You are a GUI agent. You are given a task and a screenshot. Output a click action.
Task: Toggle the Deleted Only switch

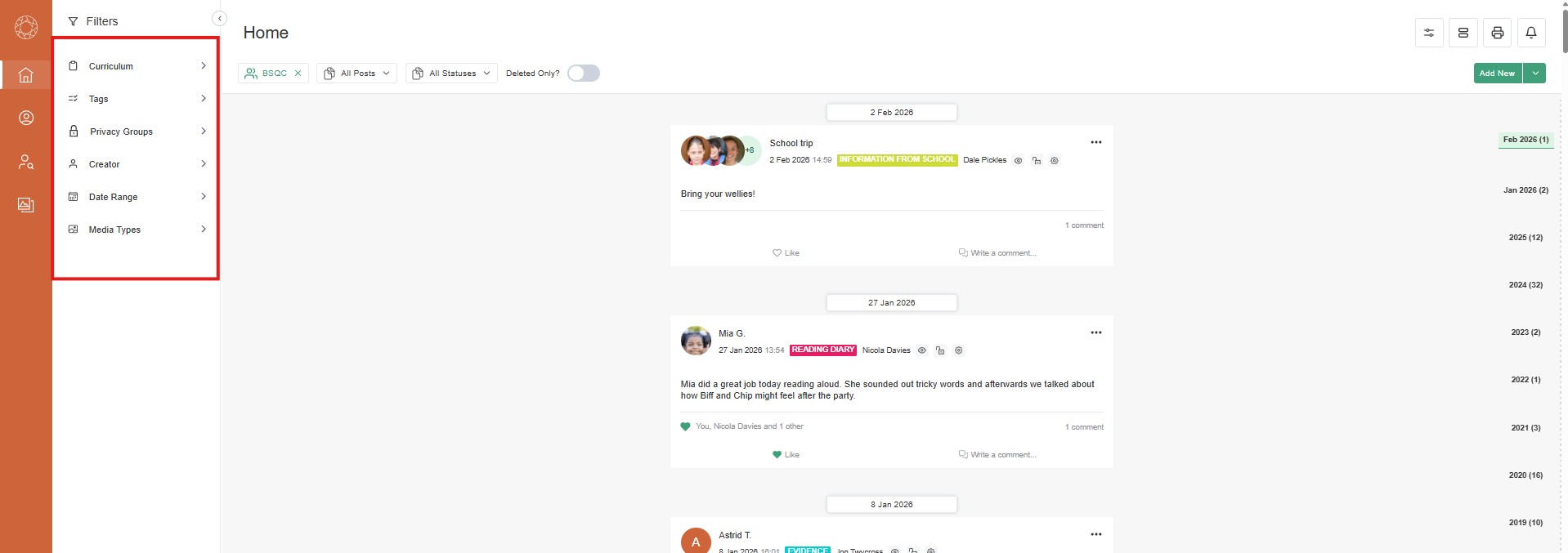584,74
